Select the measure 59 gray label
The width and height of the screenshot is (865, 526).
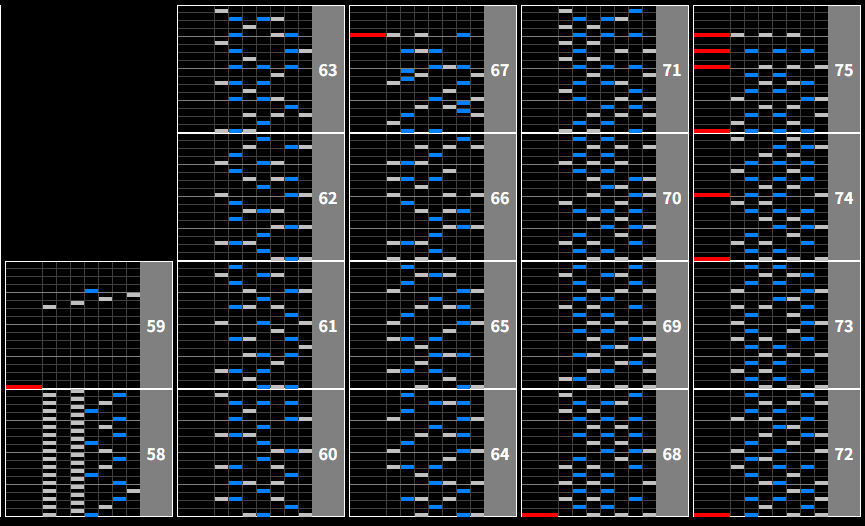[x=156, y=326]
